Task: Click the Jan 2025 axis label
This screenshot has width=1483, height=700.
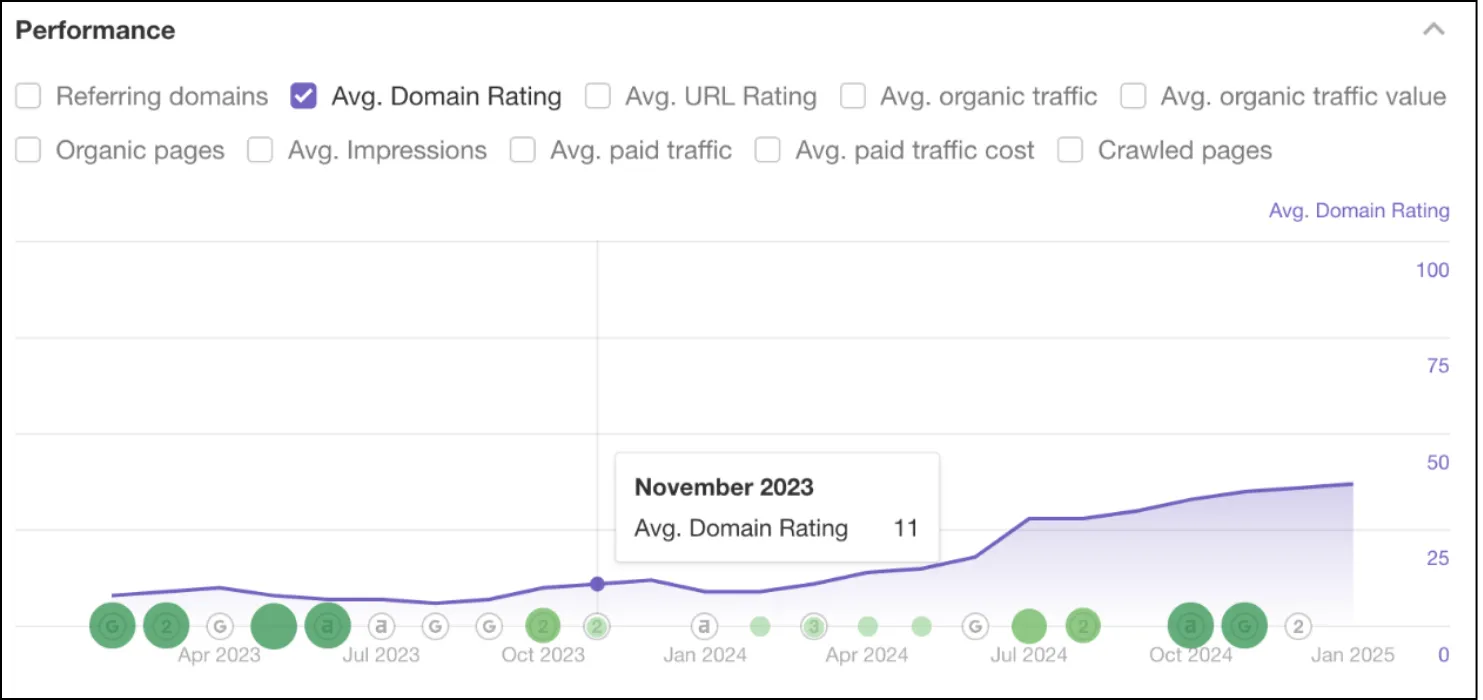Action: (x=1353, y=656)
